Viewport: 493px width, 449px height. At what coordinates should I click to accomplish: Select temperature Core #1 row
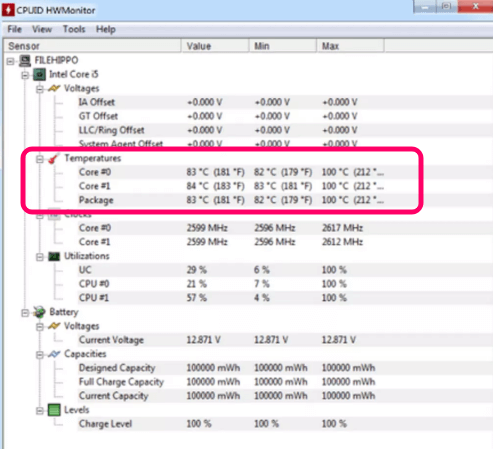pyautogui.click(x=285, y=186)
